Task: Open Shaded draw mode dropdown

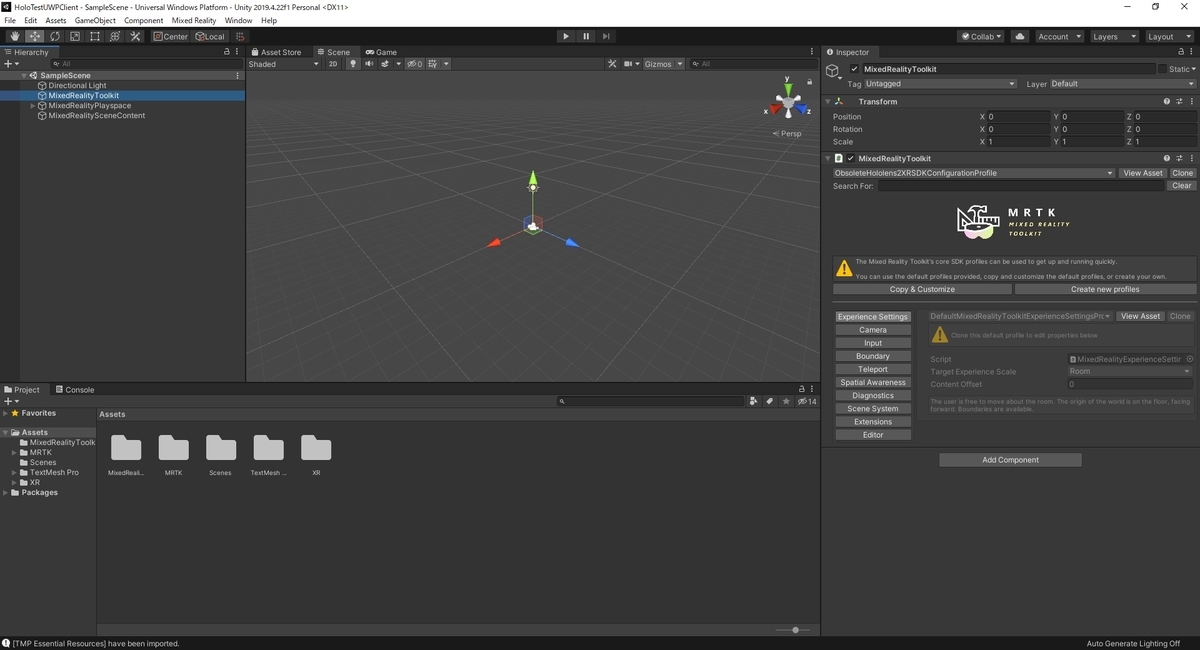Action: tap(284, 64)
